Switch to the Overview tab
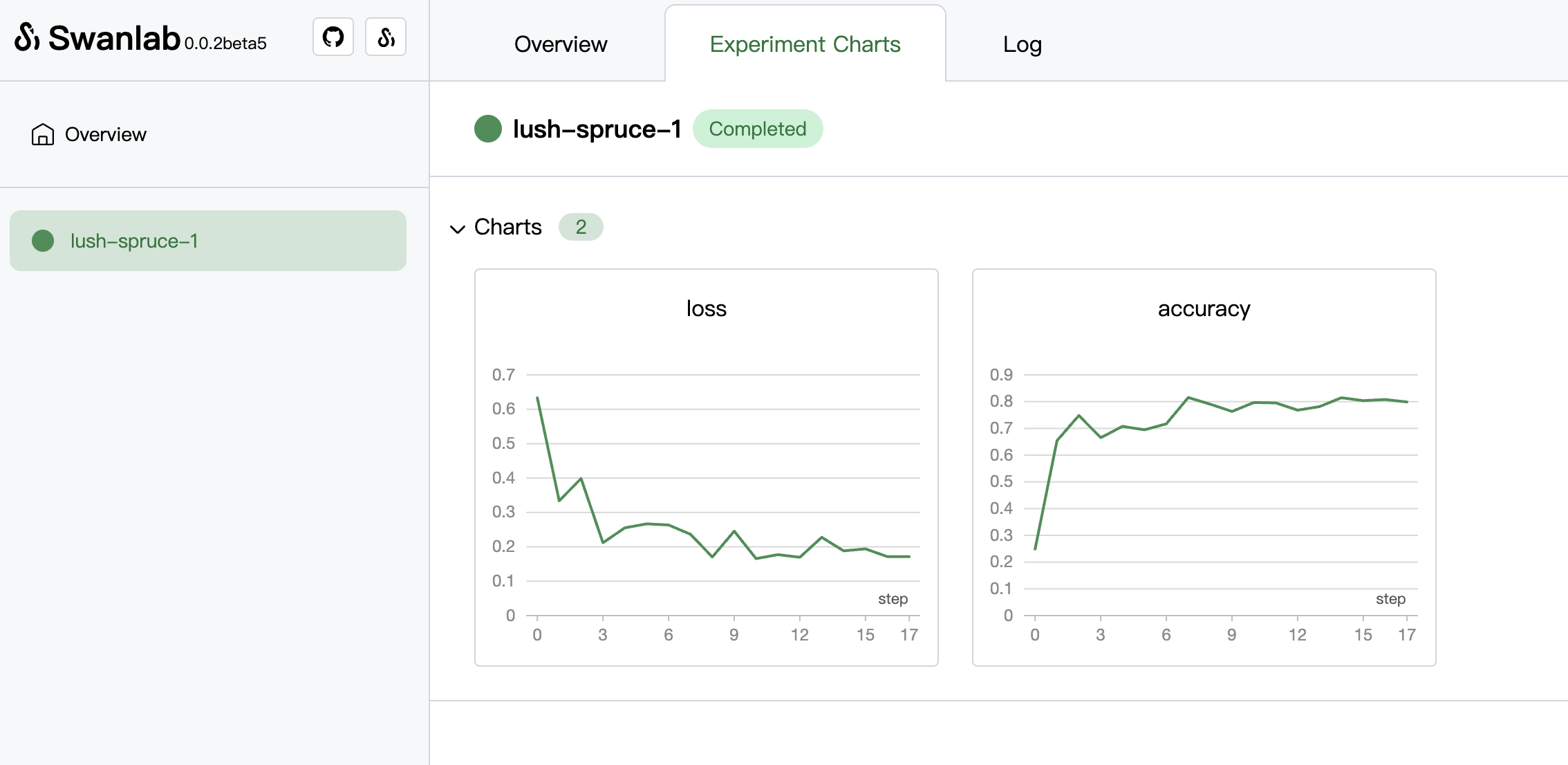The height and width of the screenshot is (765, 1568). (x=561, y=44)
